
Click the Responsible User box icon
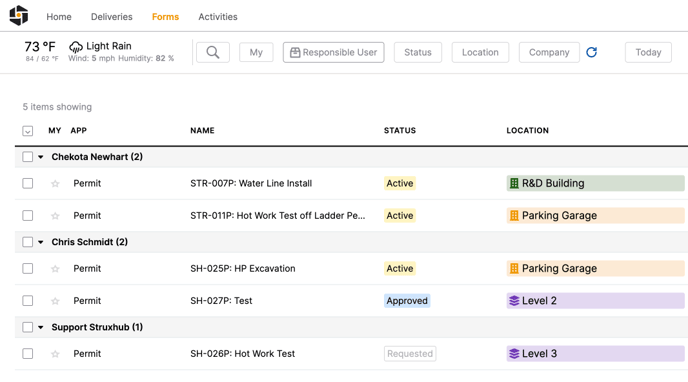[x=295, y=53]
